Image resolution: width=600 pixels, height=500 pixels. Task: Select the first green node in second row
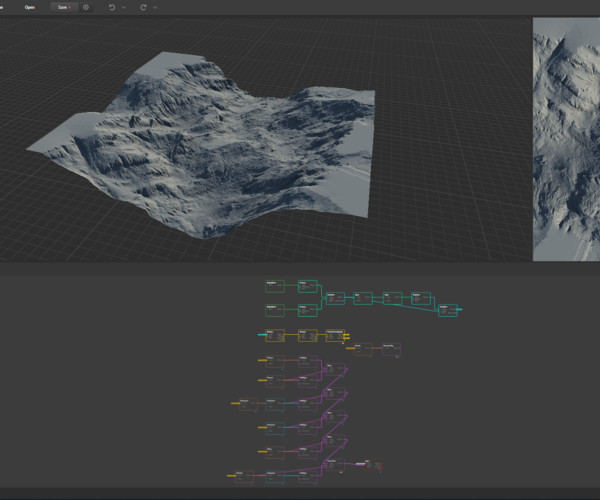[x=276, y=309]
